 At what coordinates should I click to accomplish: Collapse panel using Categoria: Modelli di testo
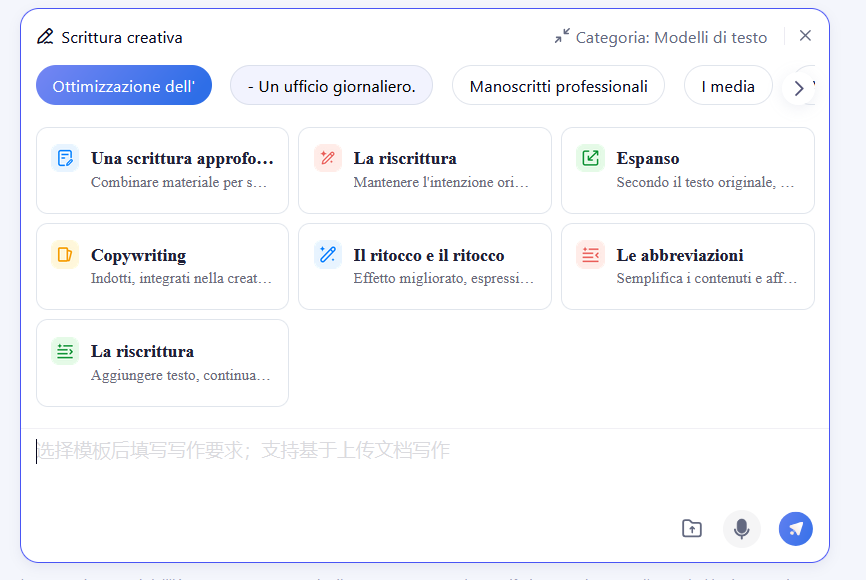[x=661, y=37]
